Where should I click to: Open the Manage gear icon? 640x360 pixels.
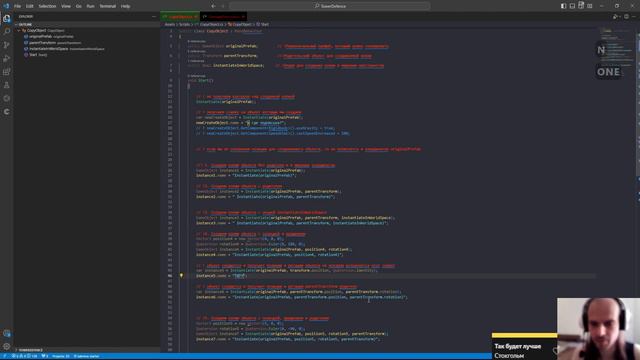tap(7, 347)
